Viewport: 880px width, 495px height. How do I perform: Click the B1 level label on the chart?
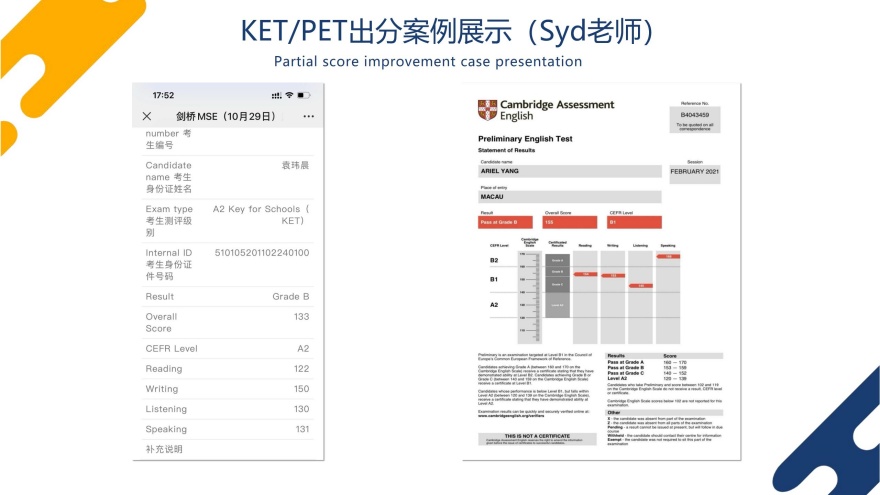click(494, 279)
